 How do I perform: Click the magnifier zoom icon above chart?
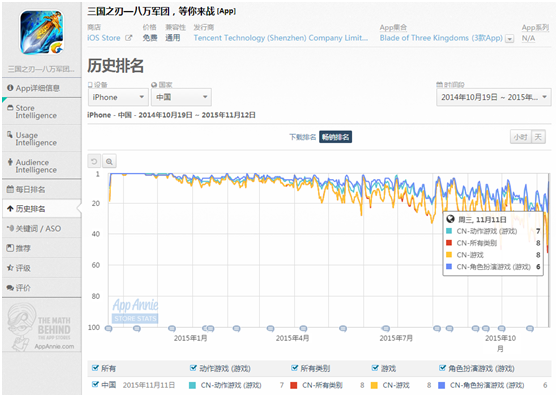tap(109, 162)
